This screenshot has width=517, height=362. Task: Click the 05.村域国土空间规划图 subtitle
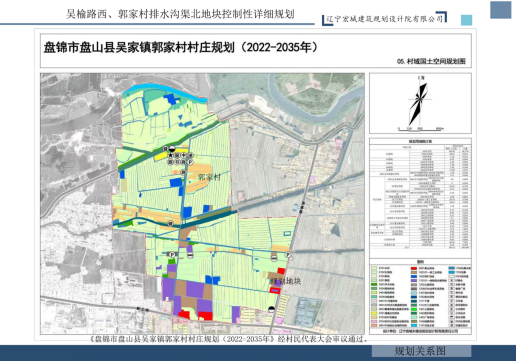(431, 61)
